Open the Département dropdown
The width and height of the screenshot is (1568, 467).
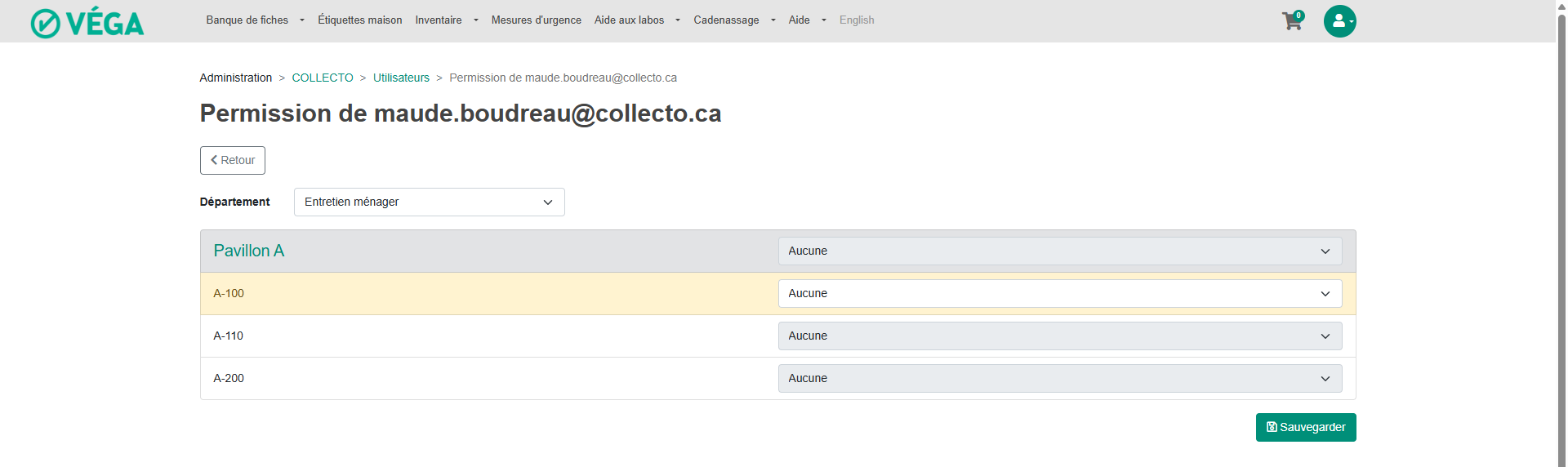coord(430,202)
